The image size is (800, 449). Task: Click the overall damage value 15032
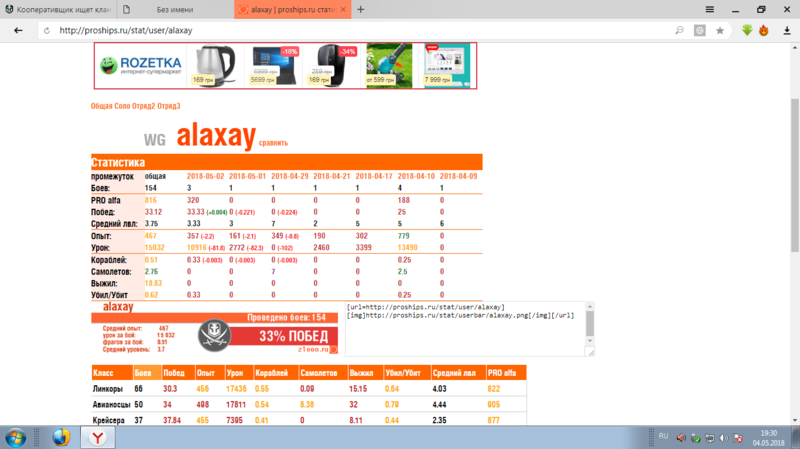click(155, 247)
